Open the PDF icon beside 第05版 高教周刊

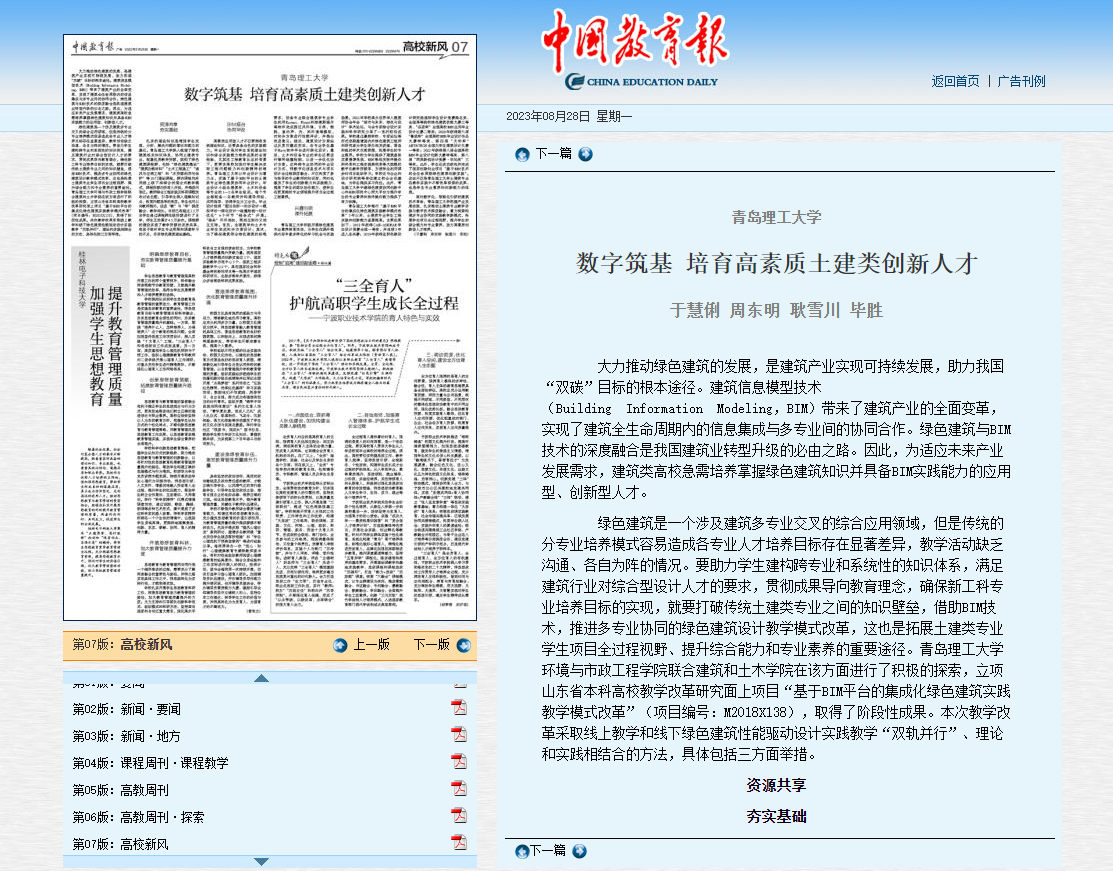tap(459, 790)
